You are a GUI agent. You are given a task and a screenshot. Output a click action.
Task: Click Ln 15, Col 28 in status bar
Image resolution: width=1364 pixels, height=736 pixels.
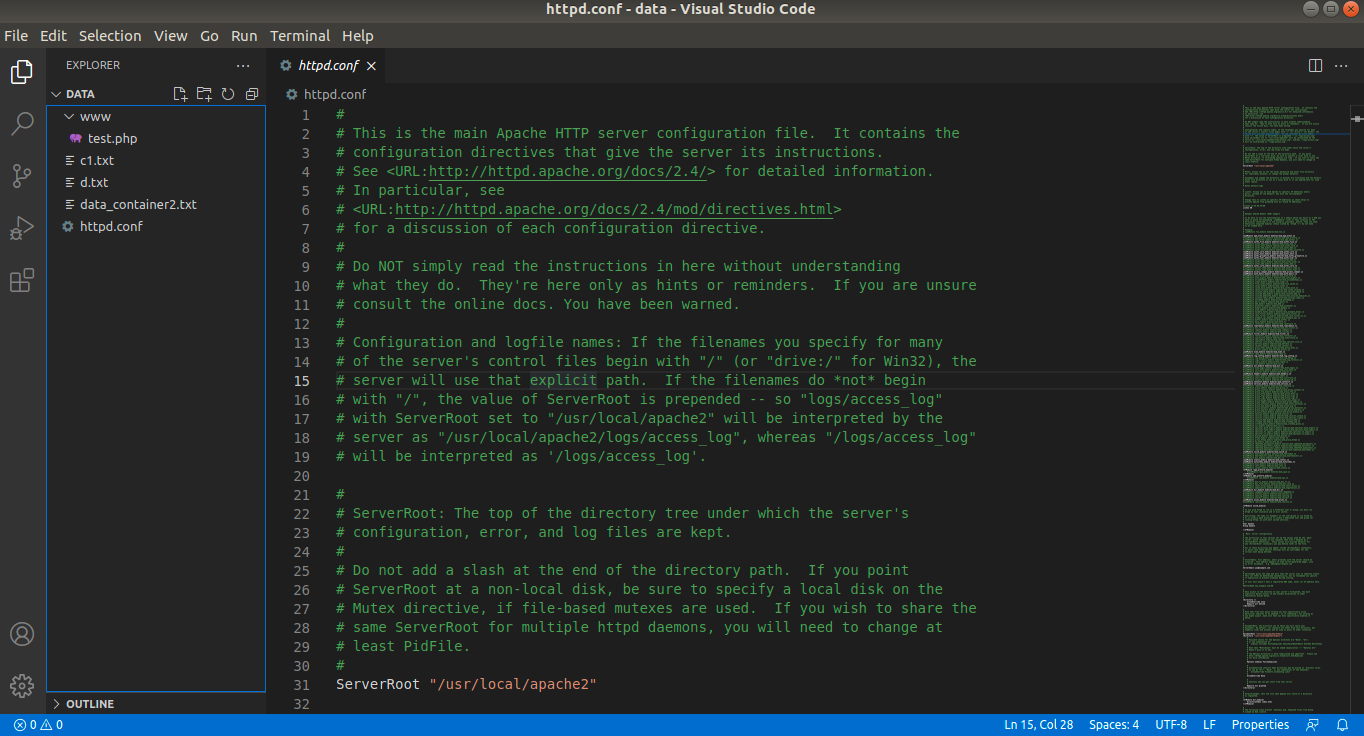coord(1038,725)
